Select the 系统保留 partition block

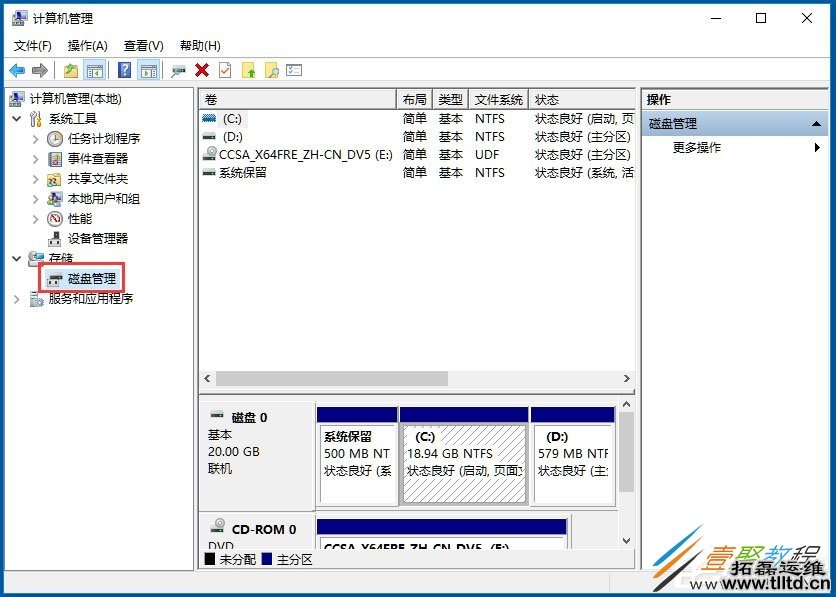tap(357, 455)
